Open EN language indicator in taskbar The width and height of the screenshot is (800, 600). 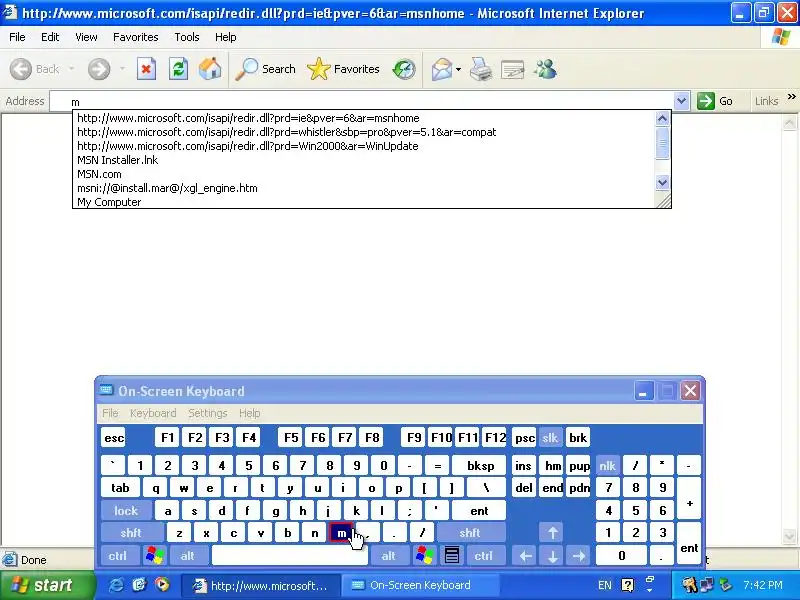pos(605,585)
